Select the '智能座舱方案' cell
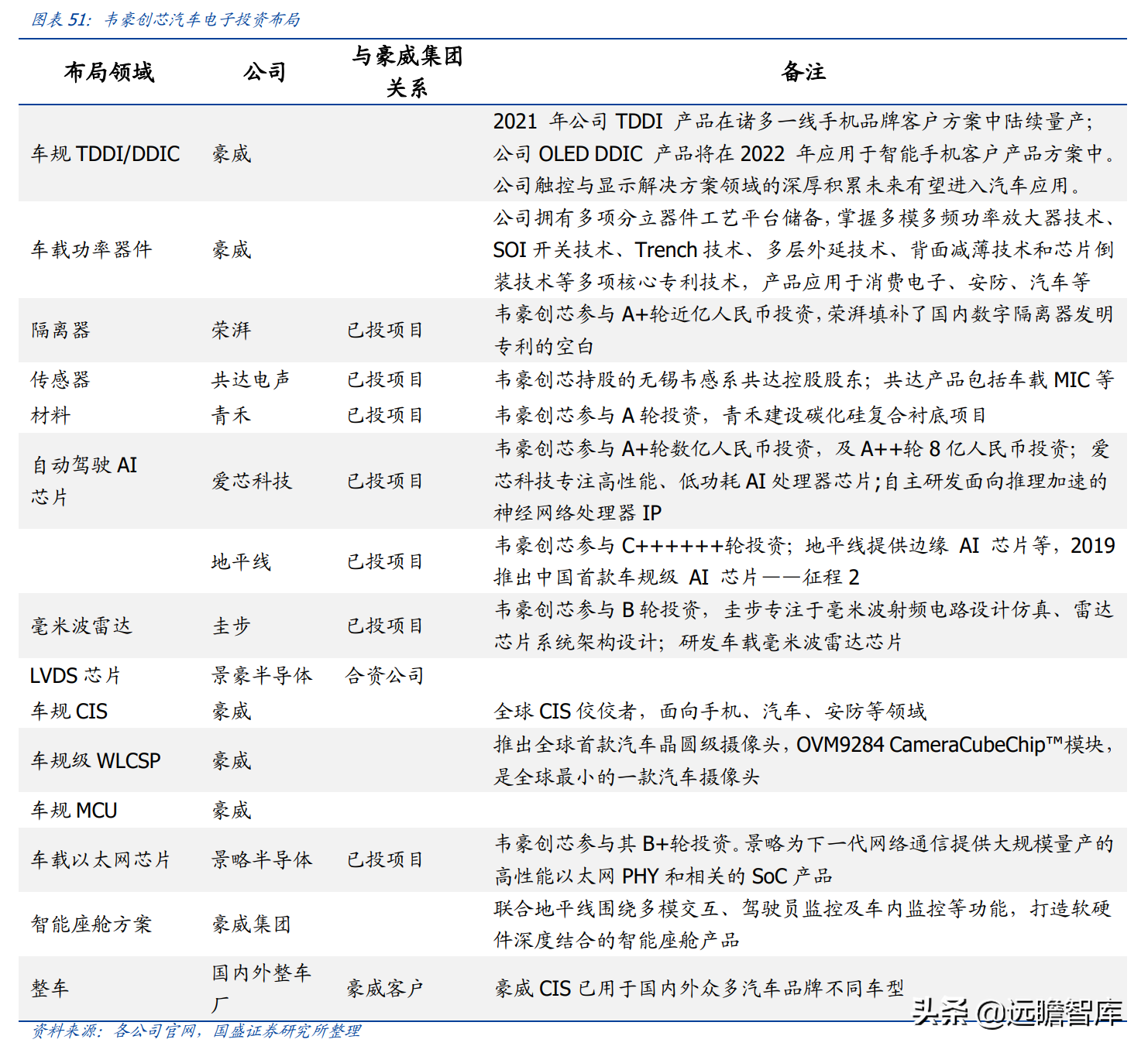 [x=91, y=924]
